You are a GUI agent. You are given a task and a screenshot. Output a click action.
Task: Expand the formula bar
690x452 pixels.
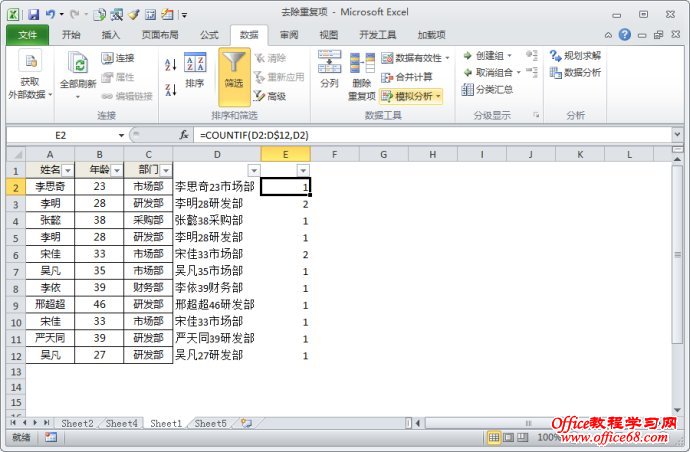pyautogui.click(x=677, y=134)
